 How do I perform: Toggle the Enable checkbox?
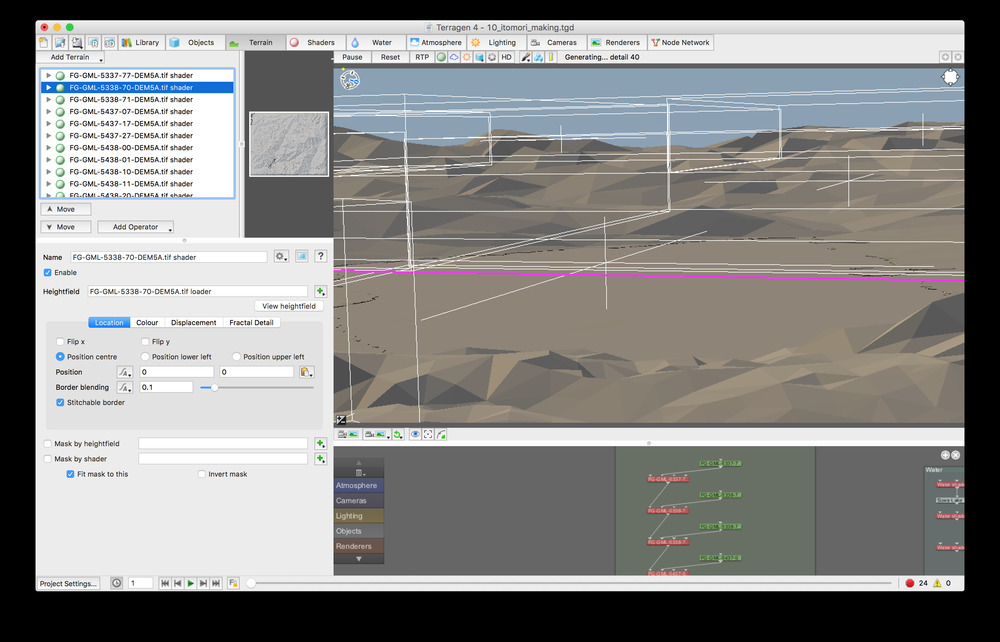point(47,272)
